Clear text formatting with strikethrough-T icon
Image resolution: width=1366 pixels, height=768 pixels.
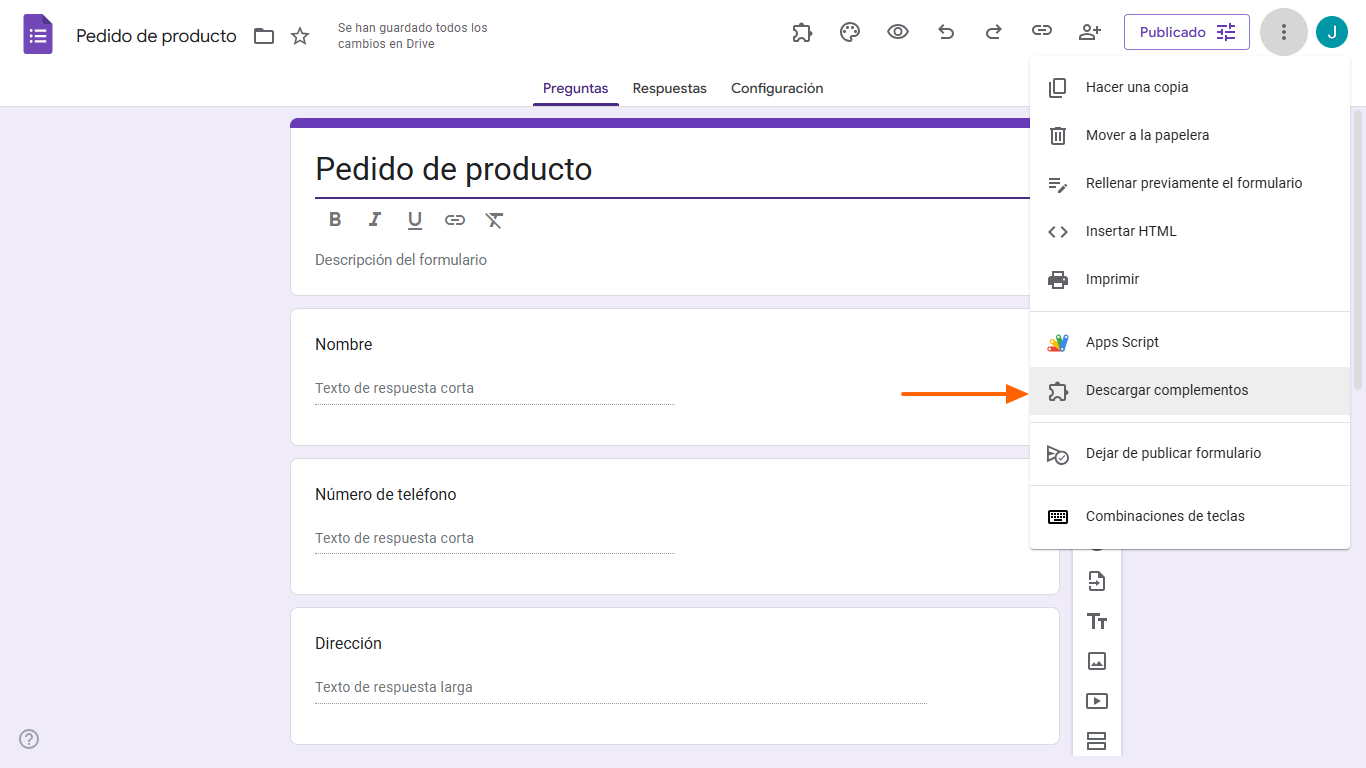click(494, 219)
